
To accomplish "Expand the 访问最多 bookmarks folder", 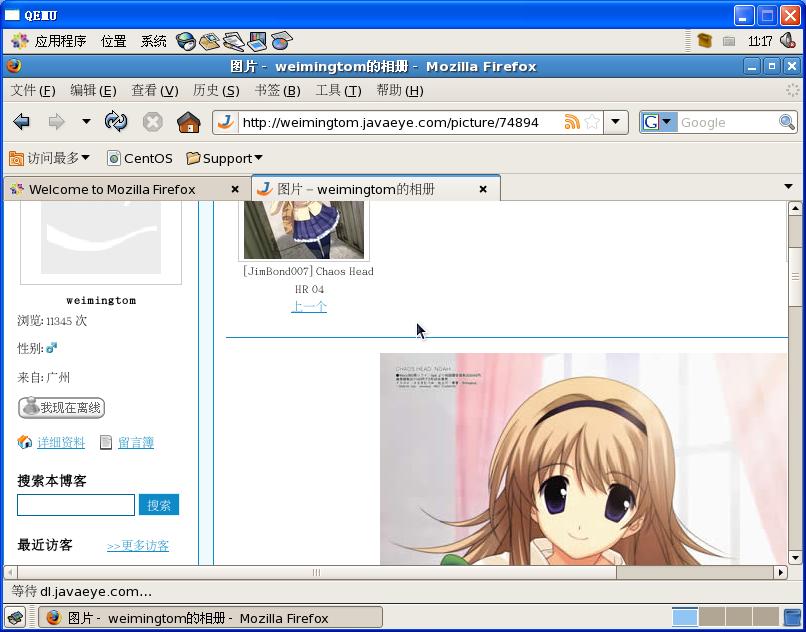I will click(x=49, y=158).
